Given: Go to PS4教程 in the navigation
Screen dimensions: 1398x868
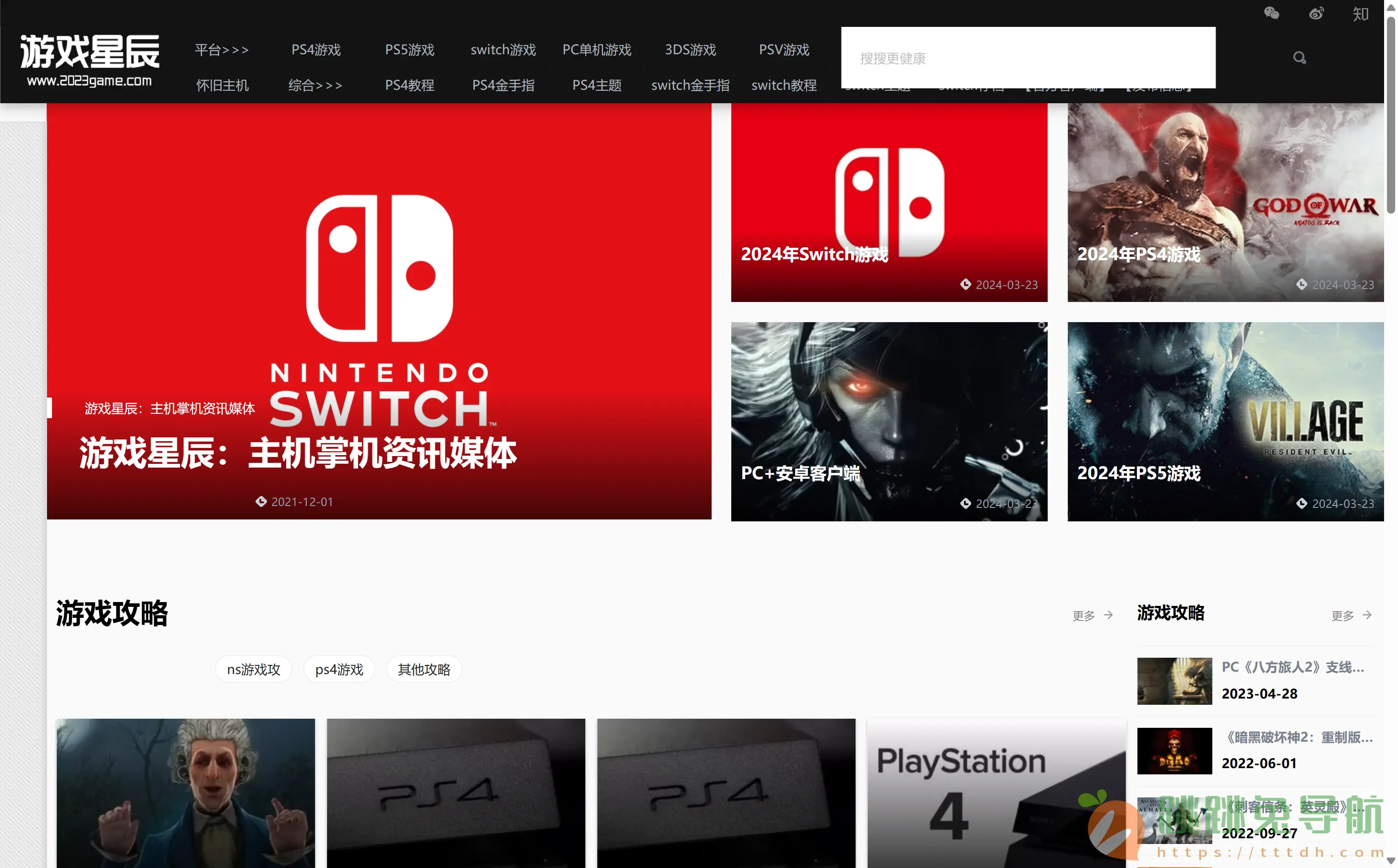Looking at the screenshot, I should 409,85.
